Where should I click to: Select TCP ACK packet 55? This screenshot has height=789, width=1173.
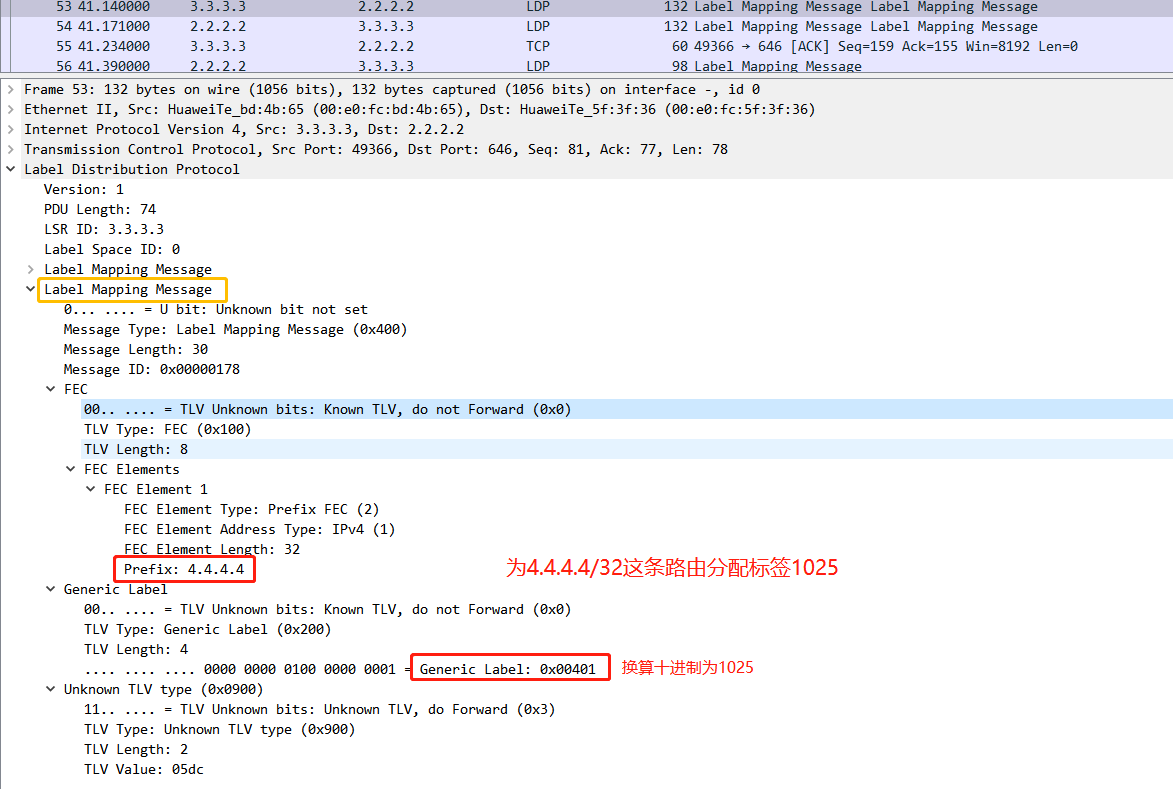point(586,46)
